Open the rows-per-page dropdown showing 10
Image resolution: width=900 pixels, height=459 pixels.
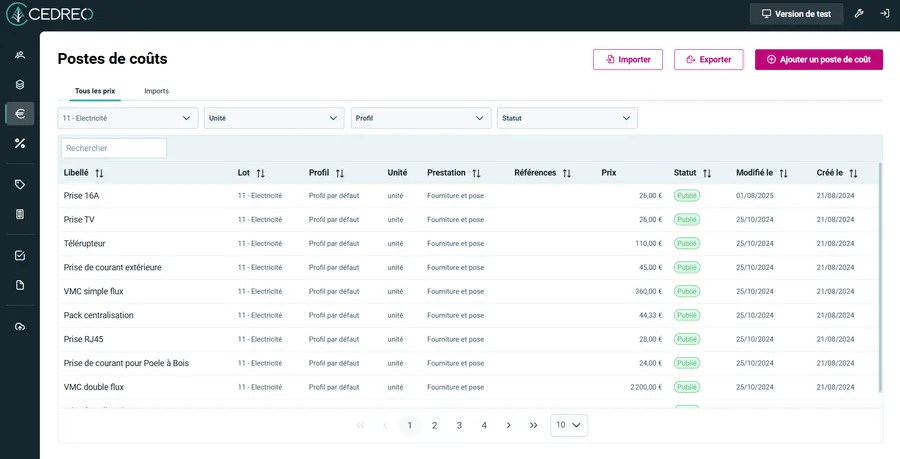[569, 425]
